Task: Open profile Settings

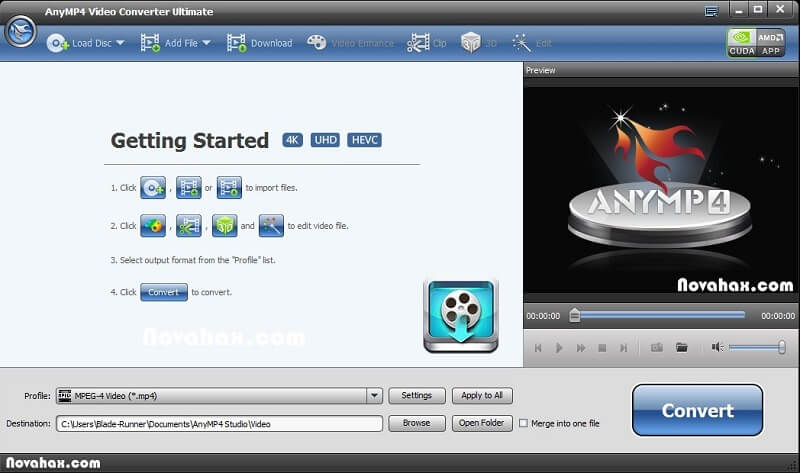Action: pos(417,395)
